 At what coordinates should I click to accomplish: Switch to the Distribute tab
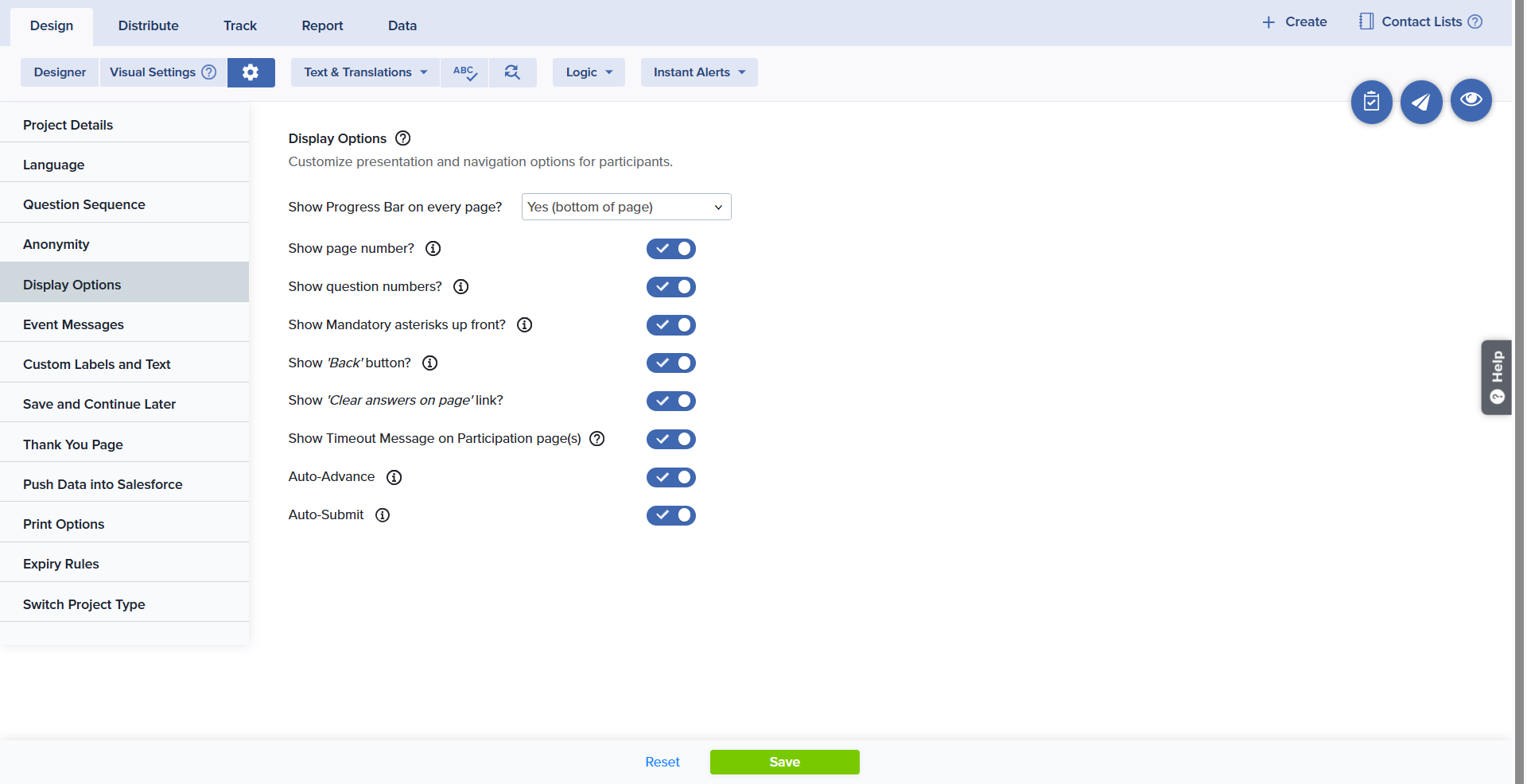coord(148,25)
